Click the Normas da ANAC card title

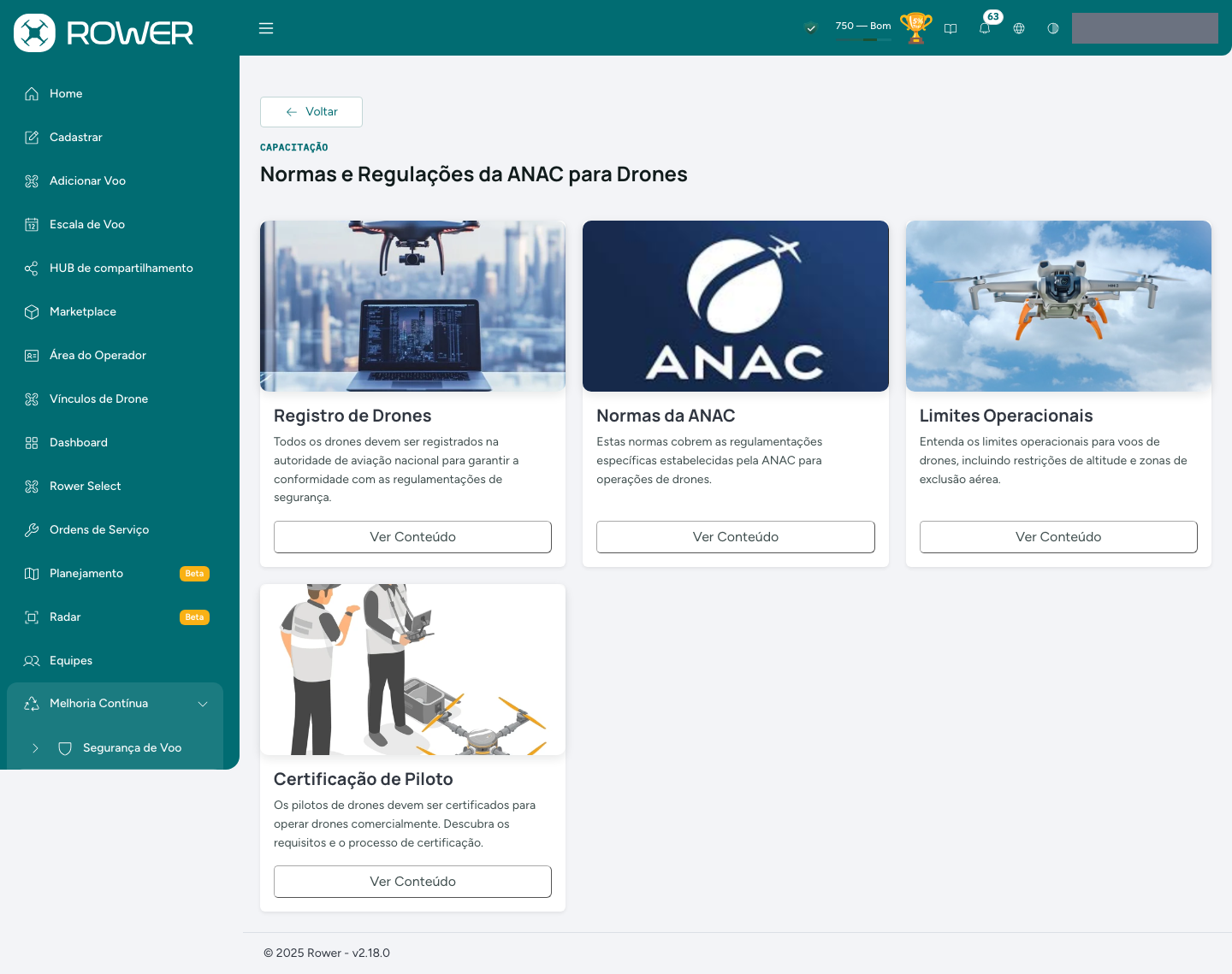coord(666,416)
